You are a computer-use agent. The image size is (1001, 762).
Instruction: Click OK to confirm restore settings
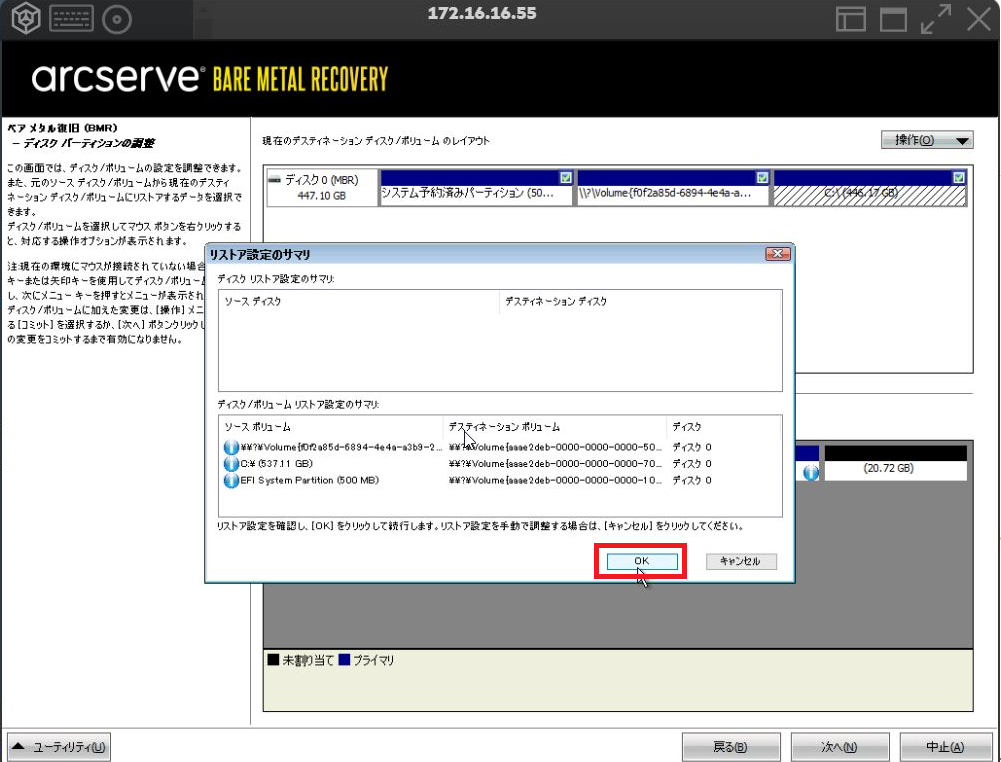point(641,561)
